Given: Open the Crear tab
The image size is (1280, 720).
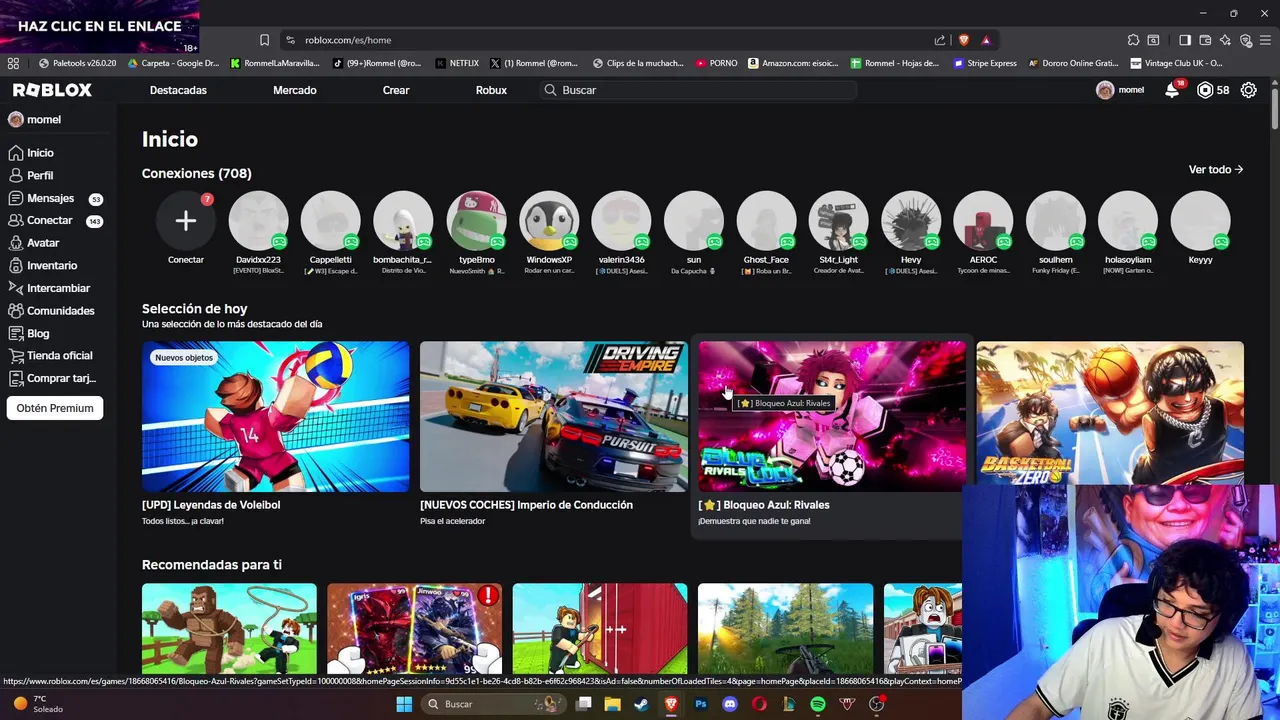Looking at the screenshot, I should tap(396, 90).
